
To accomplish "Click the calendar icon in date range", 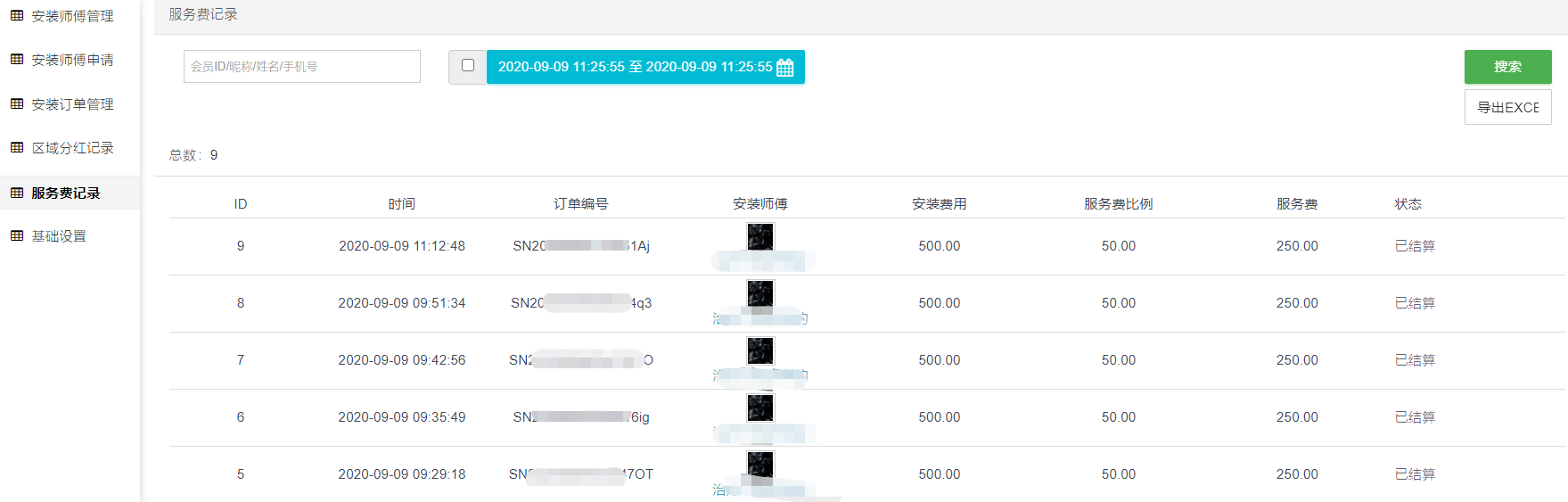I will [785, 68].
